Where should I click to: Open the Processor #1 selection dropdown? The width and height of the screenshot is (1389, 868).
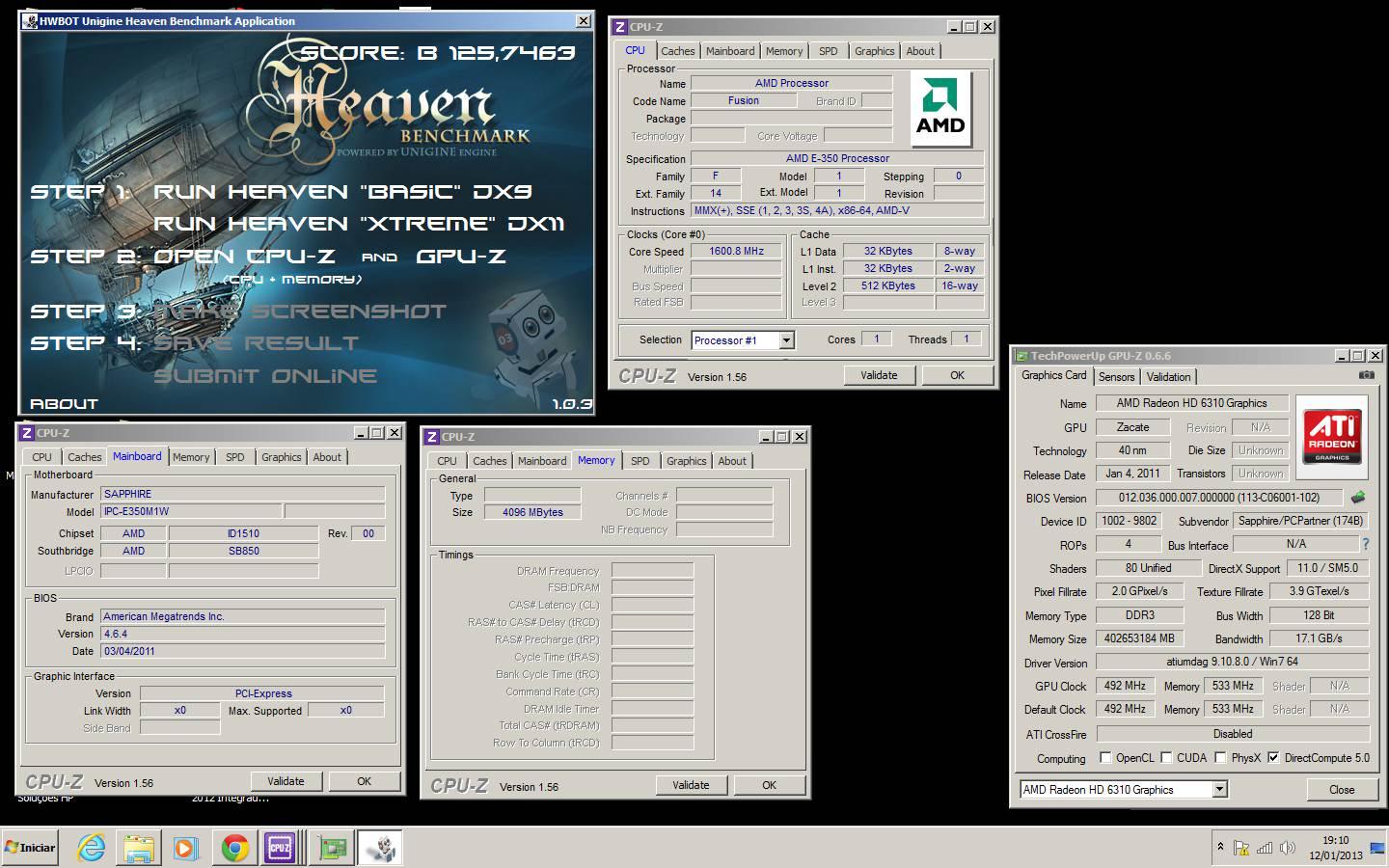786,340
